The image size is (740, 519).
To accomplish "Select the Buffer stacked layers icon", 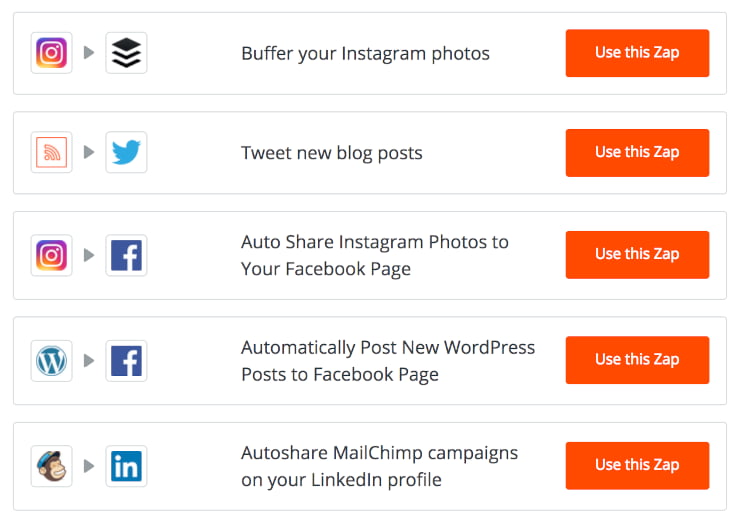I will tap(126, 53).
